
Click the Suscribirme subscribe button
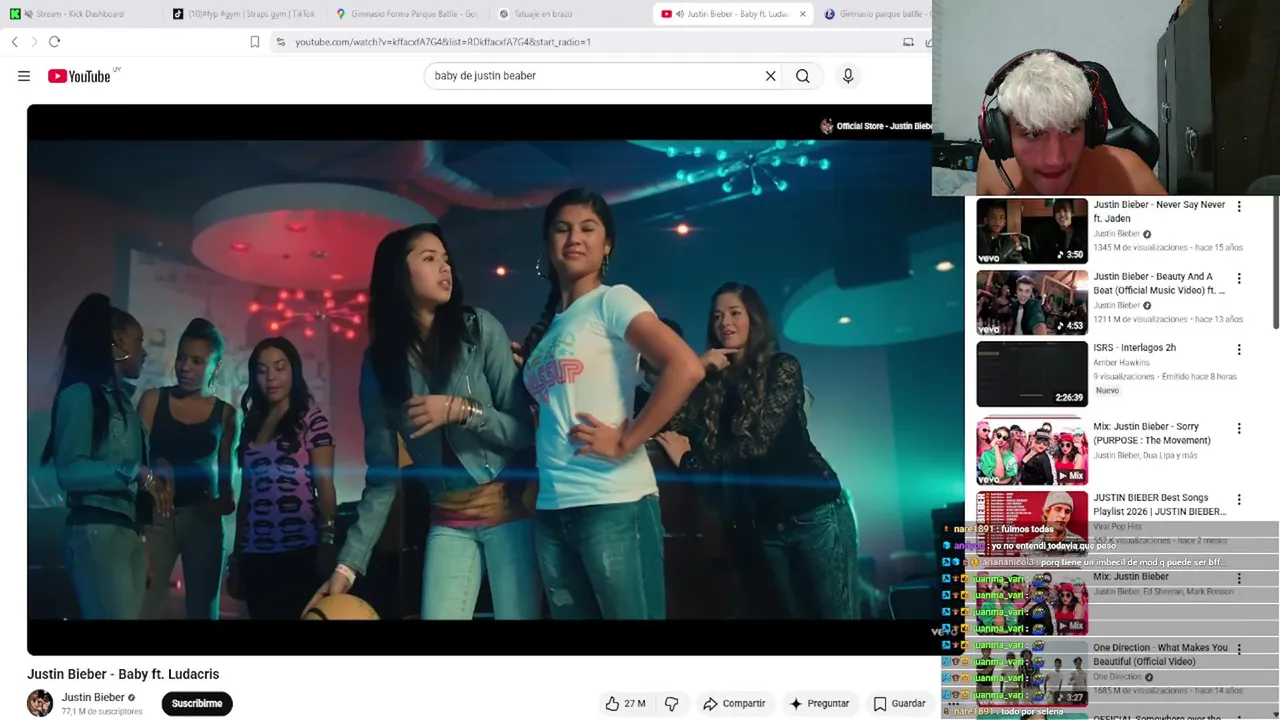(x=197, y=703)
